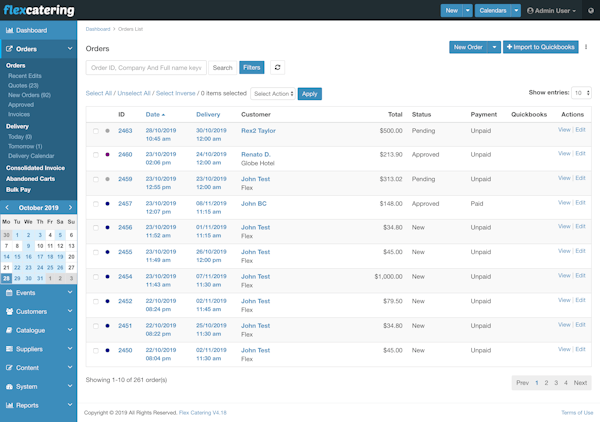Expand the System sidebar section

click(x=38, y=386)
